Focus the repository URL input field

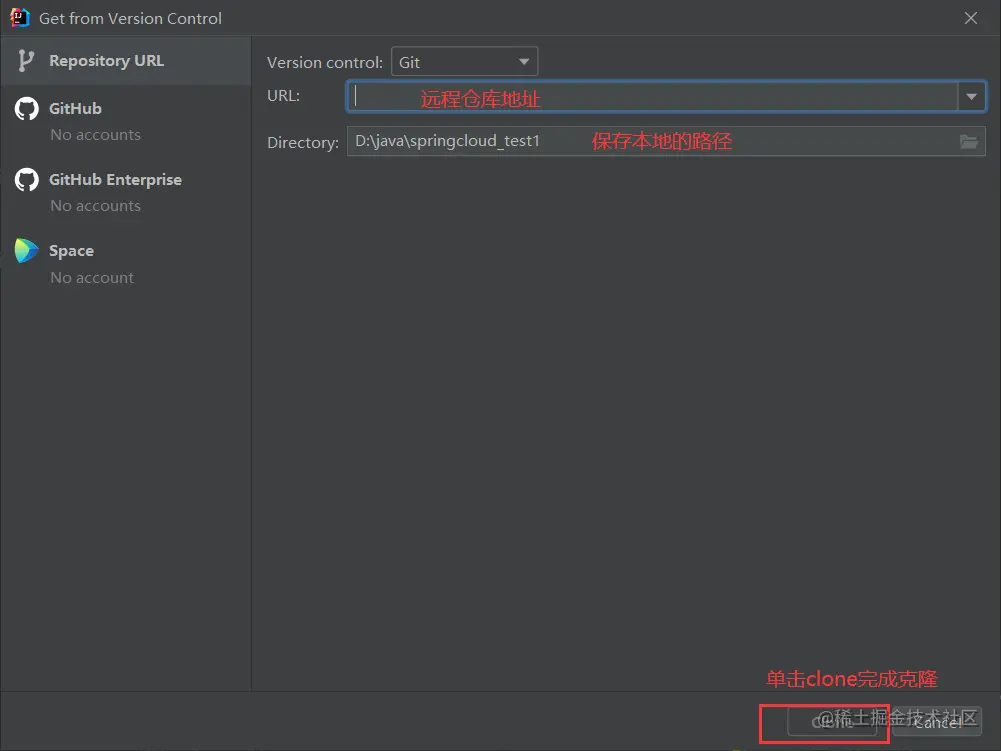pos(652,96)
